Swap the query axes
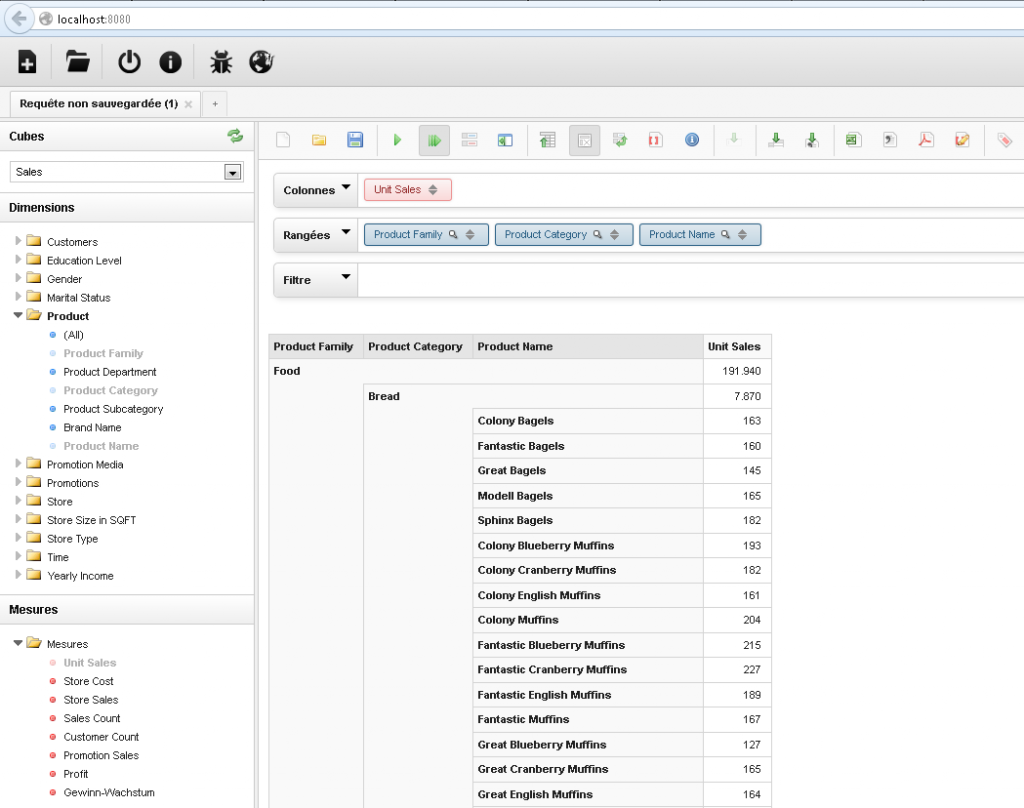This screenshot has height=808, width=1024. [x=619, y=140]
